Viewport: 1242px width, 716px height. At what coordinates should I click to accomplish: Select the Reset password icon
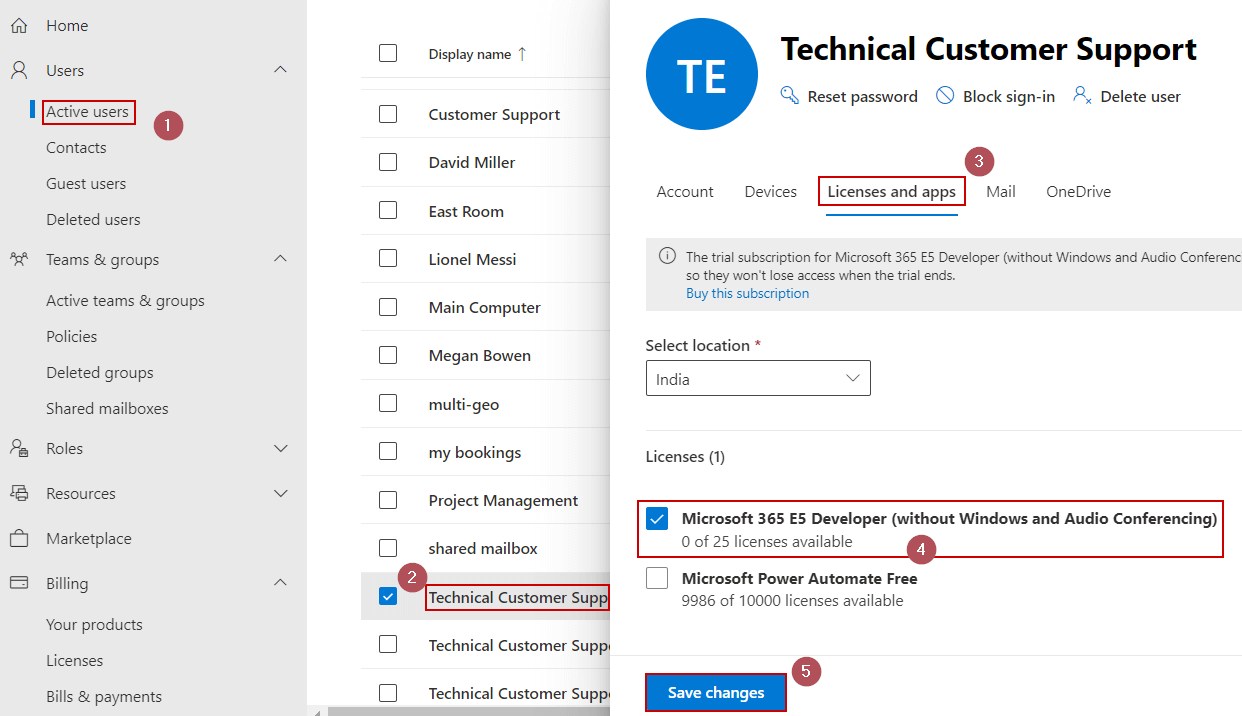[789, 96]
